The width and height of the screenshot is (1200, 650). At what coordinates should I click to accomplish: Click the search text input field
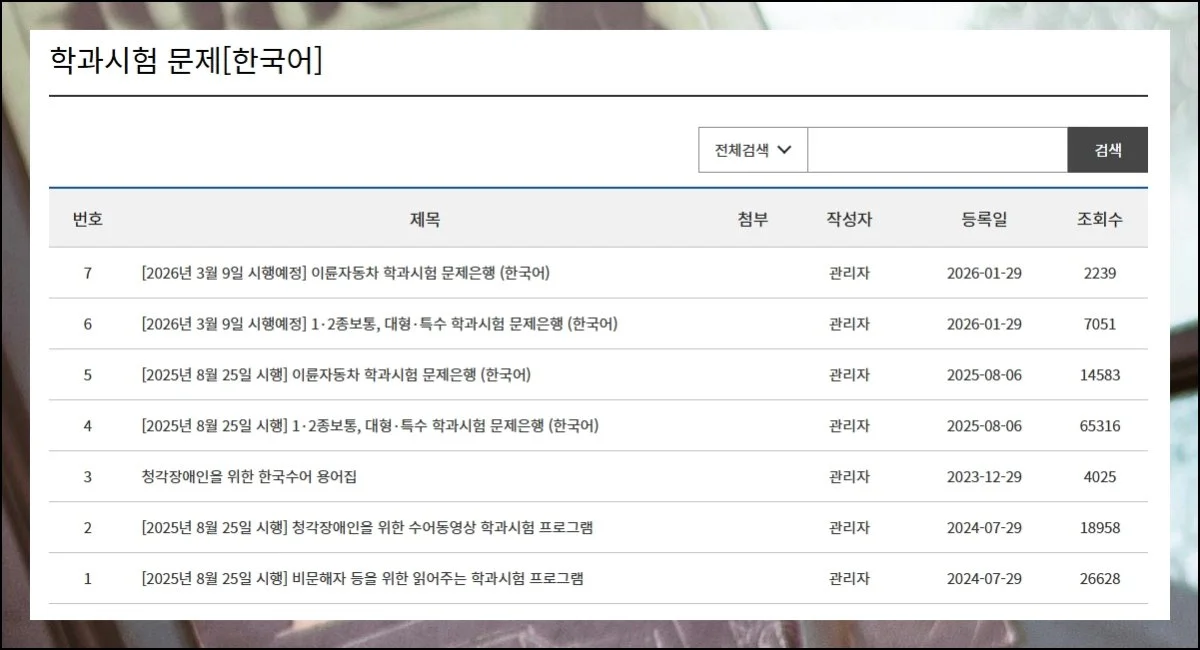[937, 150]
